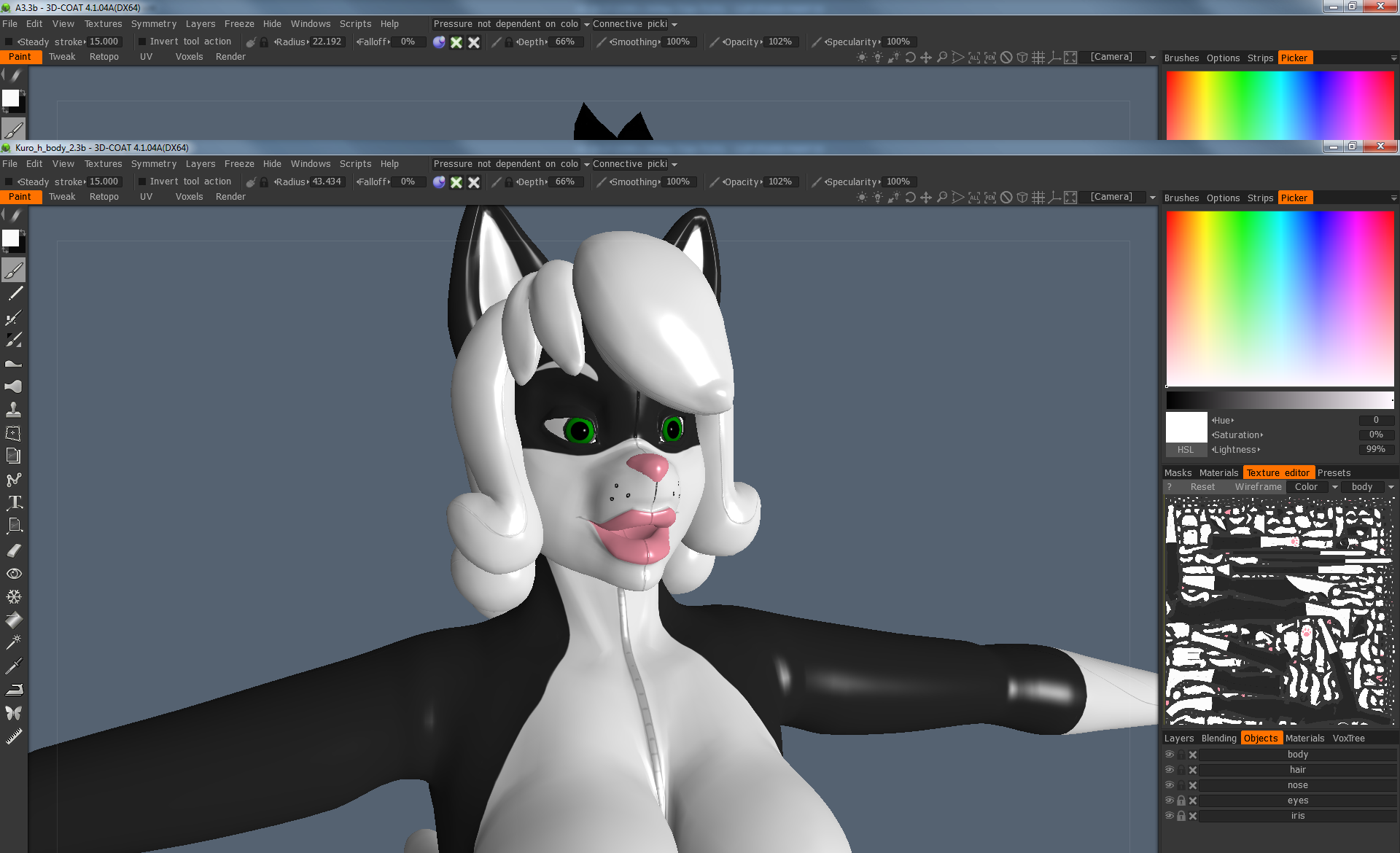This screenshot has height=853, width=1400.
Task: Click the white current color swatch in Picker
Action: click(x=1186, y=427)
